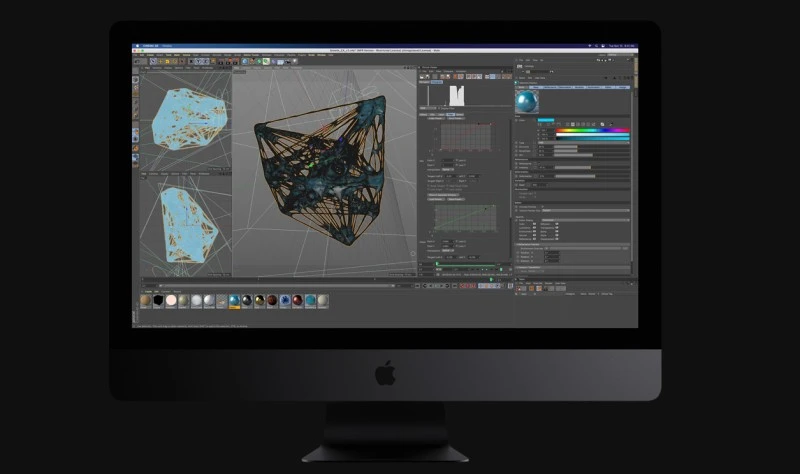Select the Live Selection tool in the top toolbar

pyautogui.click(x=153, y=61)
